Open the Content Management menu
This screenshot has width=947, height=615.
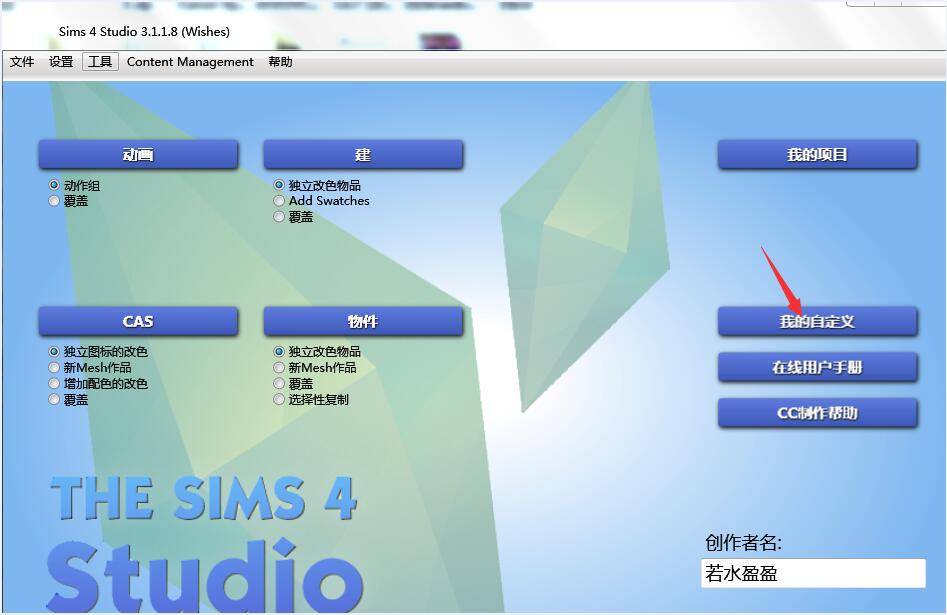coord(190,62)
